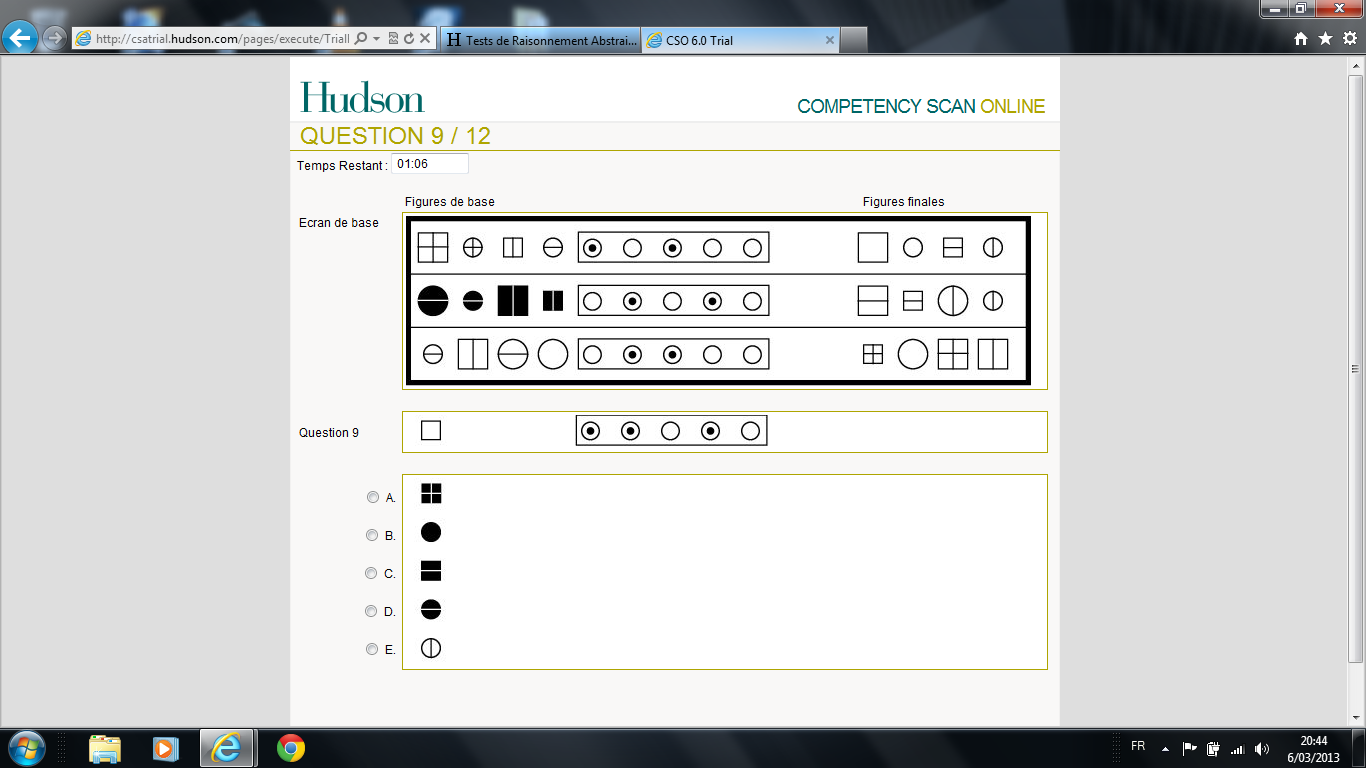Select answer A radio button
1366x768 pixels.
coord(373,497)
